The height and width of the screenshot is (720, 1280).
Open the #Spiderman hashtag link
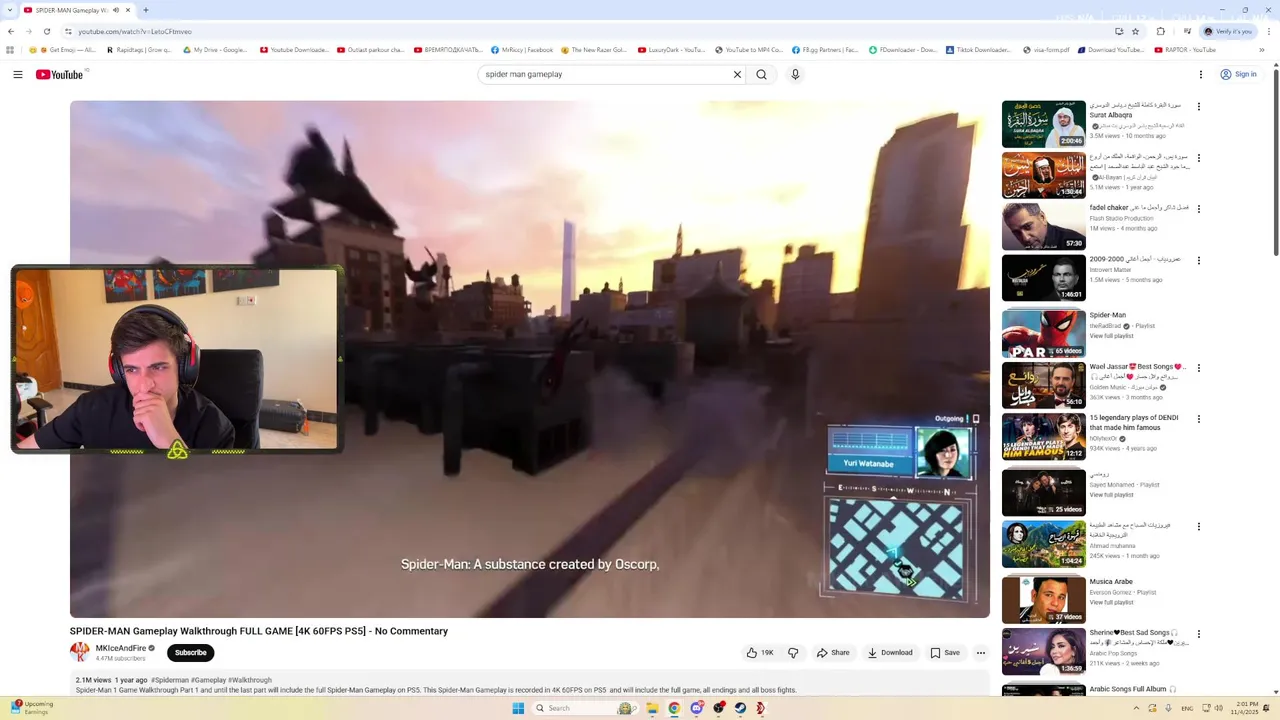pos(170,680)
